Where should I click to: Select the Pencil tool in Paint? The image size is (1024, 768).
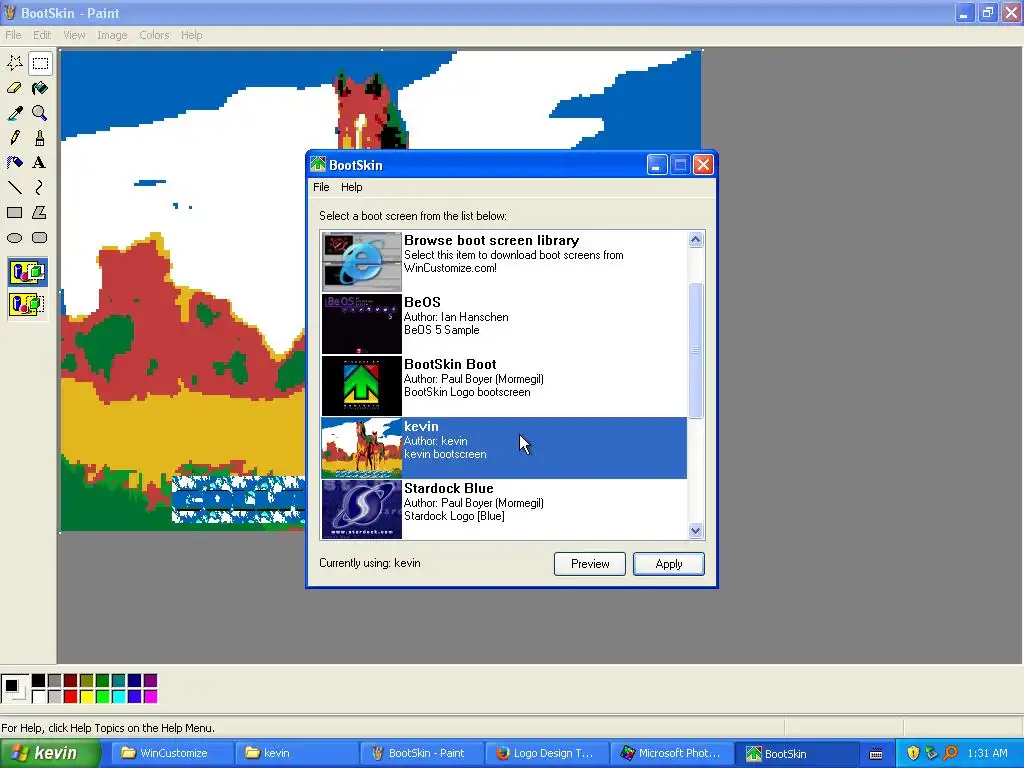tap(14, 138)
